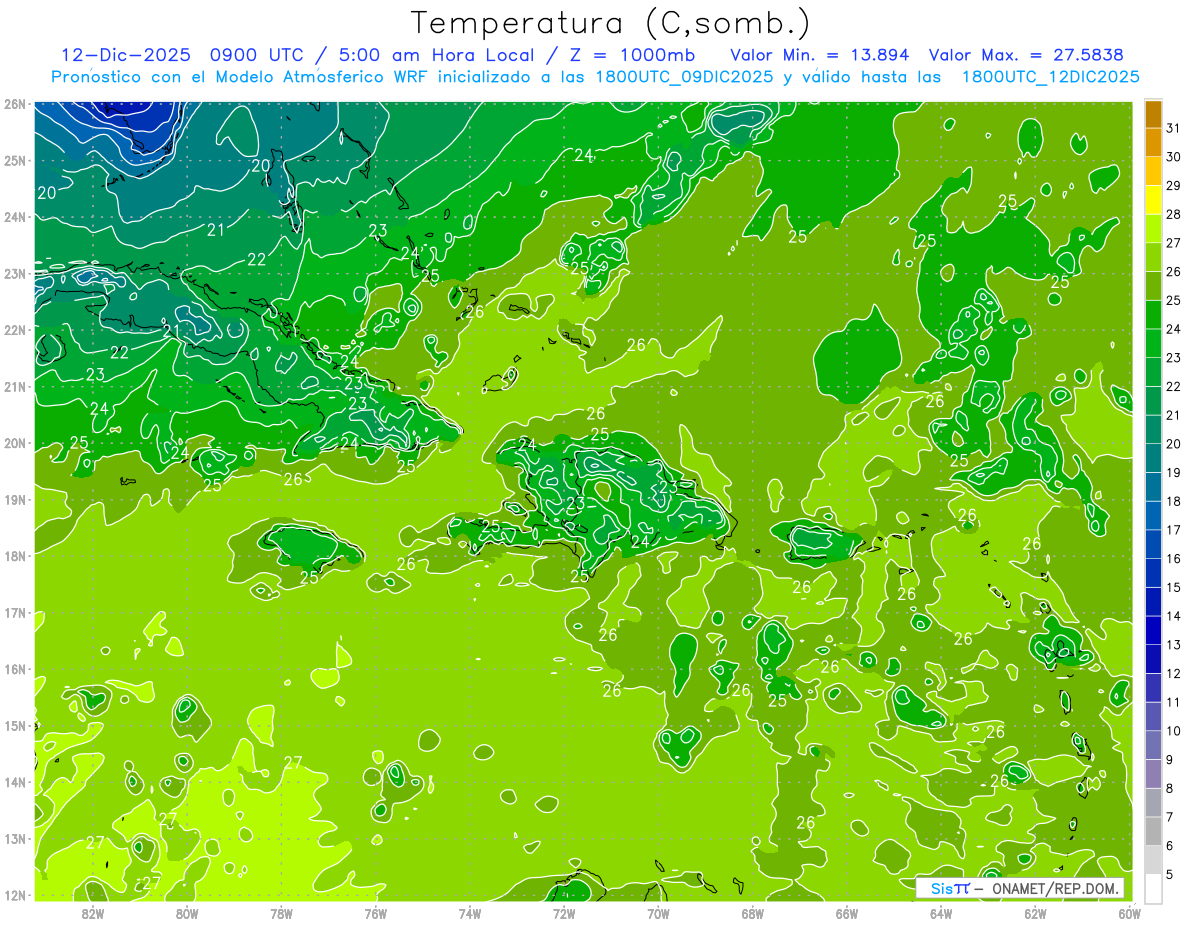1200x927 pixels.
Task: Click the "64W" longitude axis label
Action: pos(941,912)
